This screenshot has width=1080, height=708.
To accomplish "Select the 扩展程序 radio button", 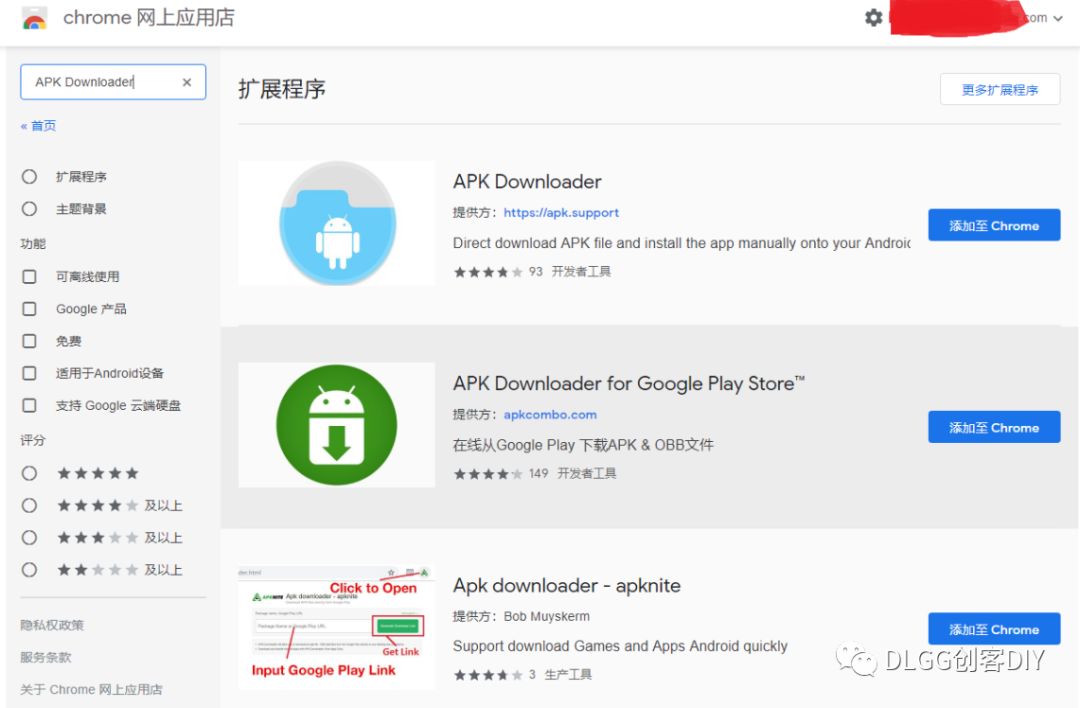I will [x=29, y=176].
